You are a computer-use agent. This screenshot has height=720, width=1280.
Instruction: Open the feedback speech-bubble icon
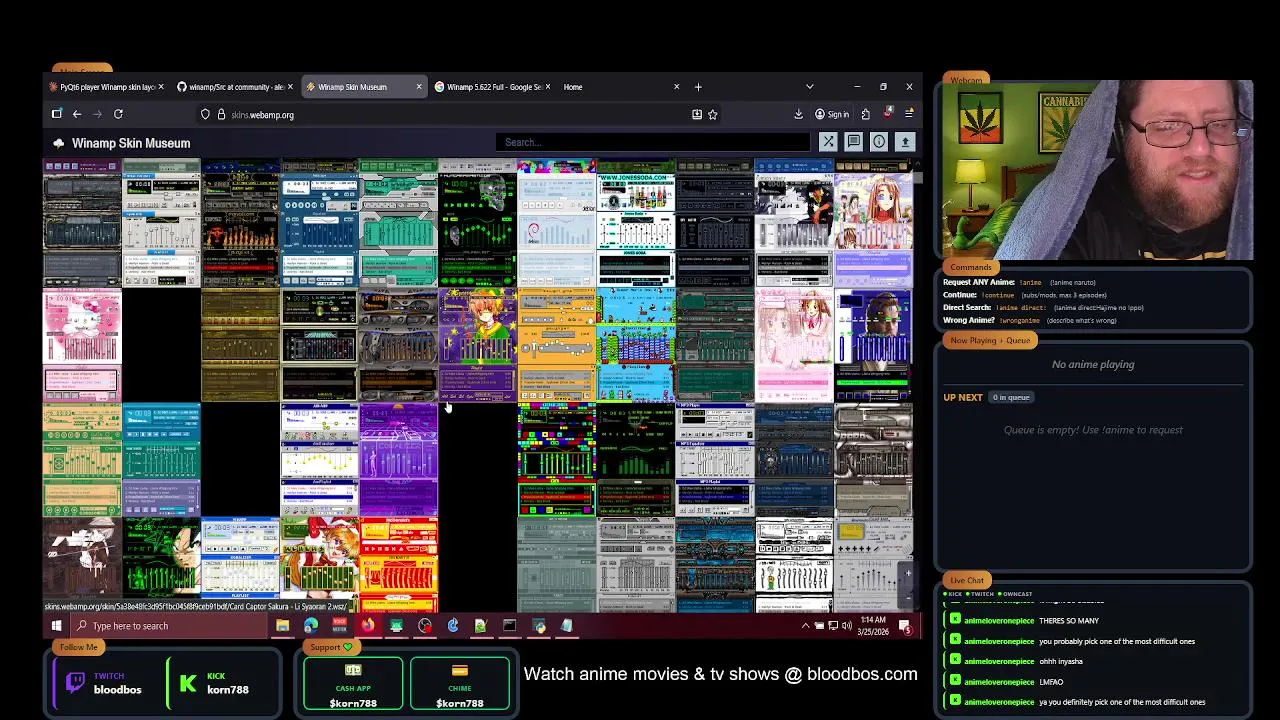[x=853, y=142]
